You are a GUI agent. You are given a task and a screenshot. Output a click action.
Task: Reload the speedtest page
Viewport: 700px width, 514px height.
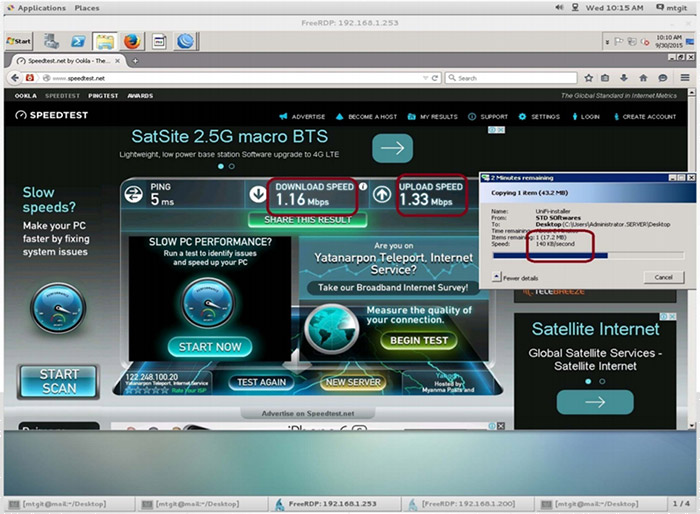[435, 78]
